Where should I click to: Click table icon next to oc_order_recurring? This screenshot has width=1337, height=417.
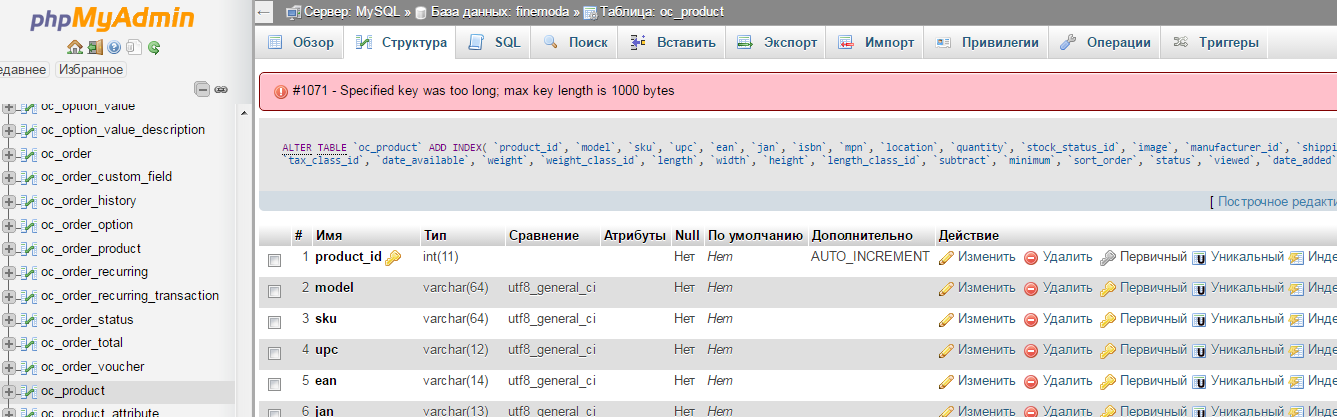tap(29, 272)
